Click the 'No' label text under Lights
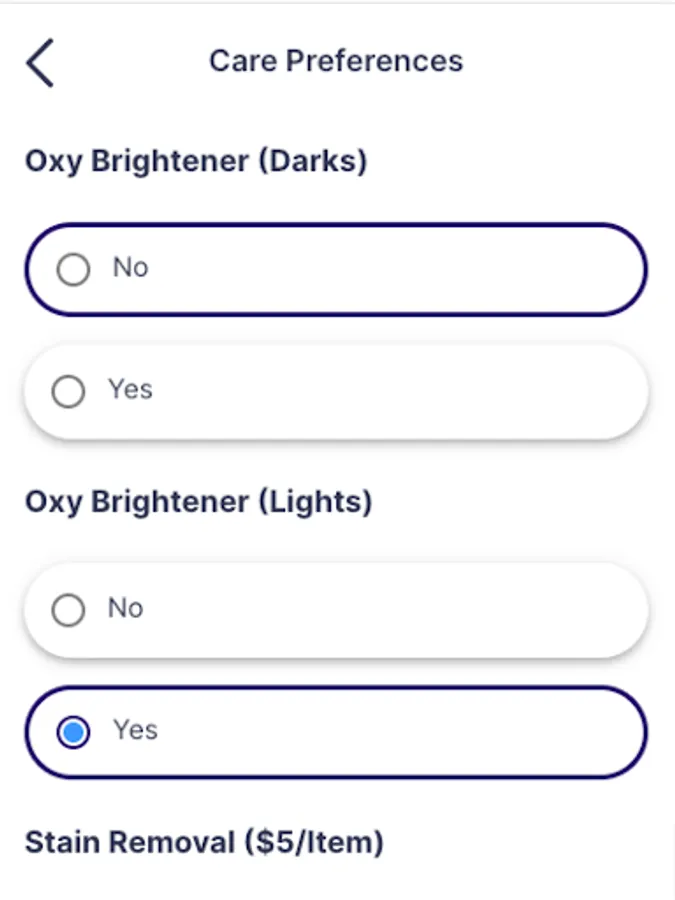Viewport: 675px width, 900px height. coord(126,608)
